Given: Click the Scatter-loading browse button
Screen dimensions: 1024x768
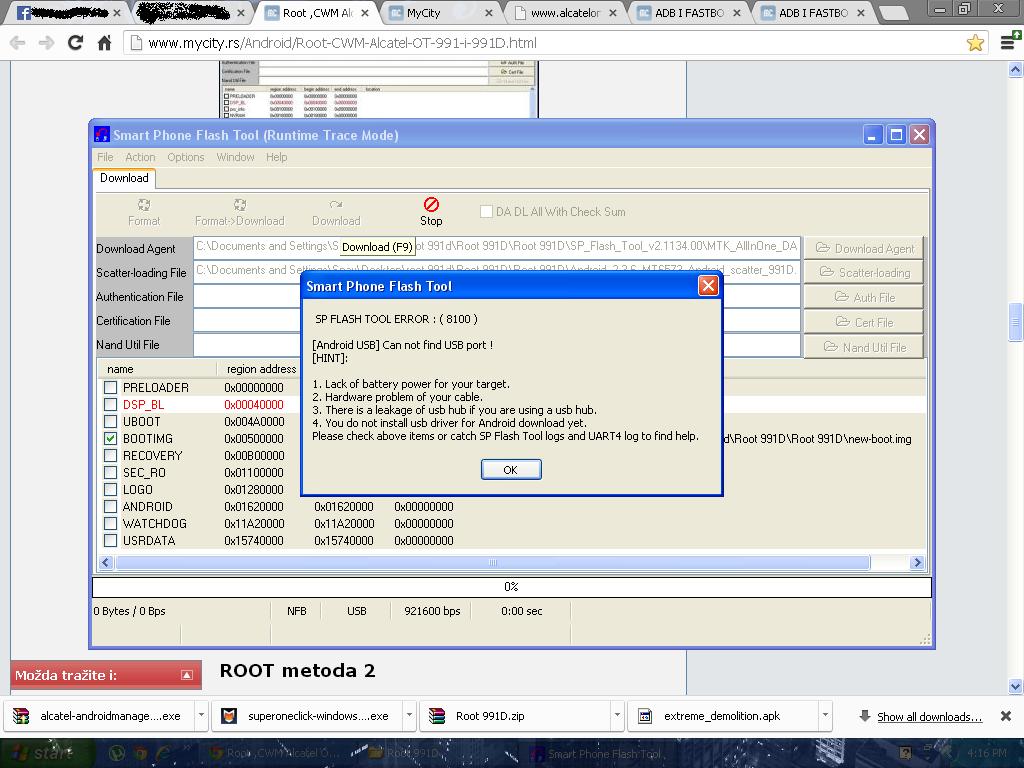Looking at the screenshot, I should 863,272.
